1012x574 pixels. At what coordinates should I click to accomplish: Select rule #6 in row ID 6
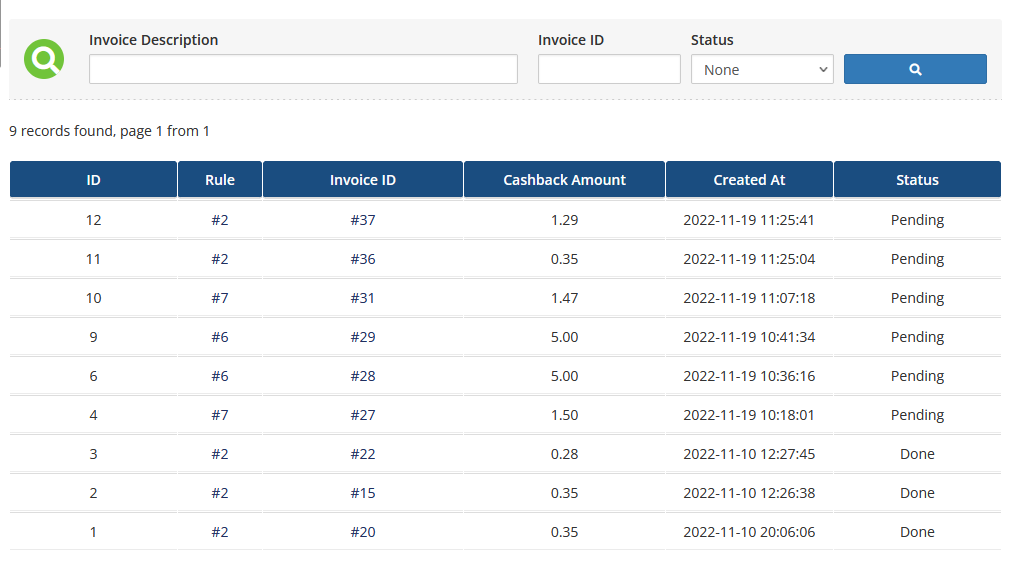[x=220, y=376]
